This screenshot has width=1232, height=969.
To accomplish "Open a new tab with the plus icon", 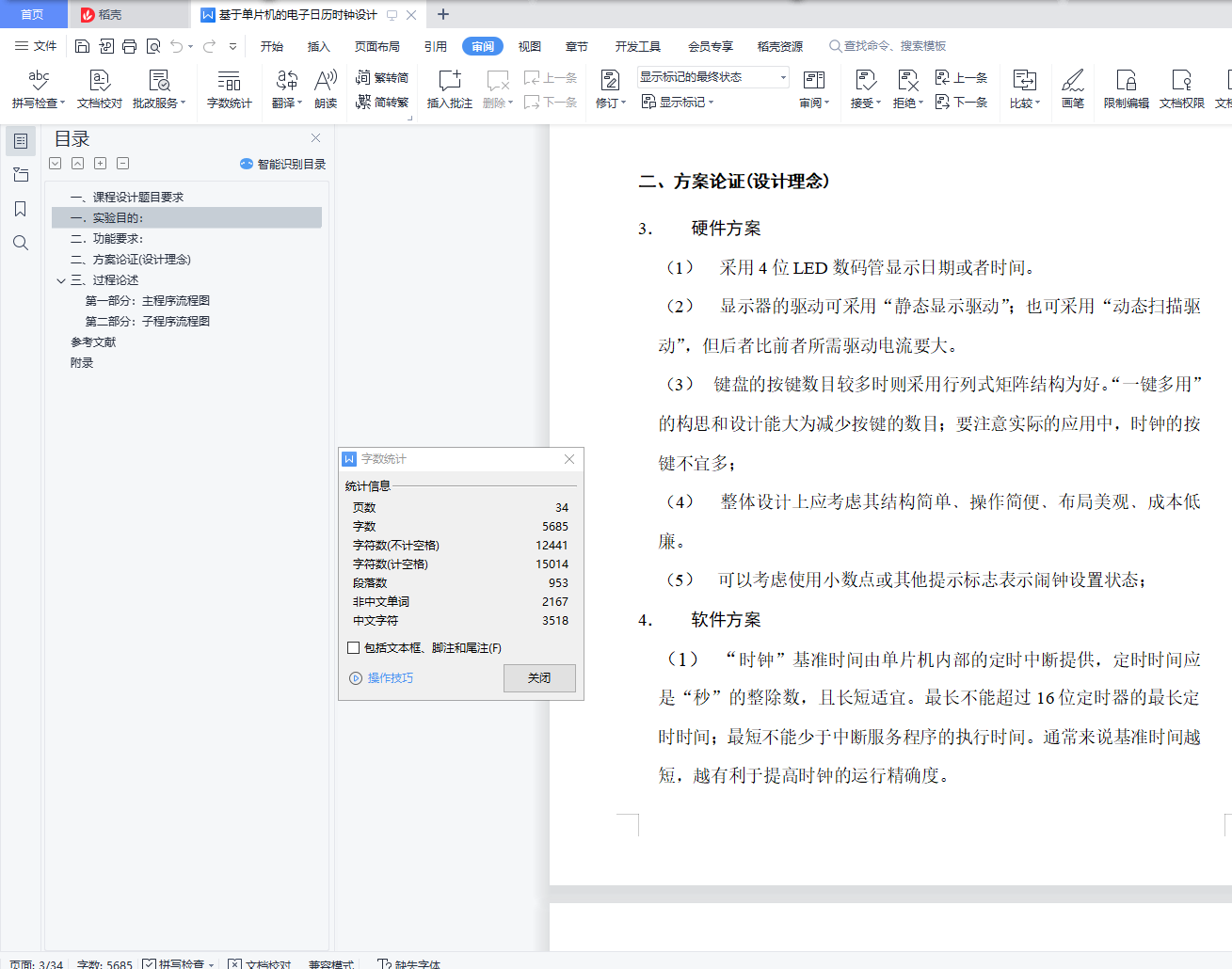I will click(x=443, y=14).
